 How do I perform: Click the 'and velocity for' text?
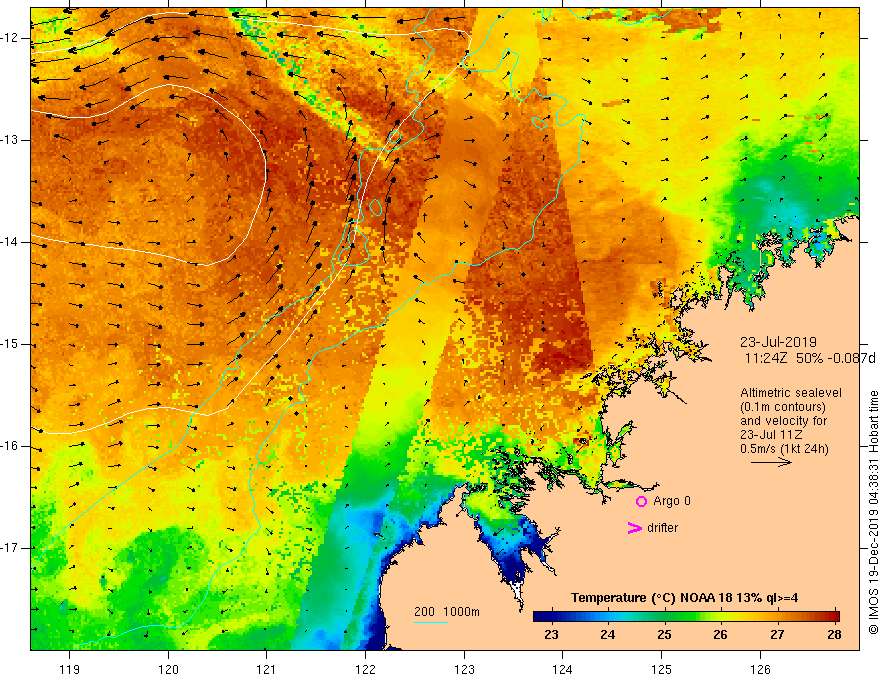(x=783, y=421)
